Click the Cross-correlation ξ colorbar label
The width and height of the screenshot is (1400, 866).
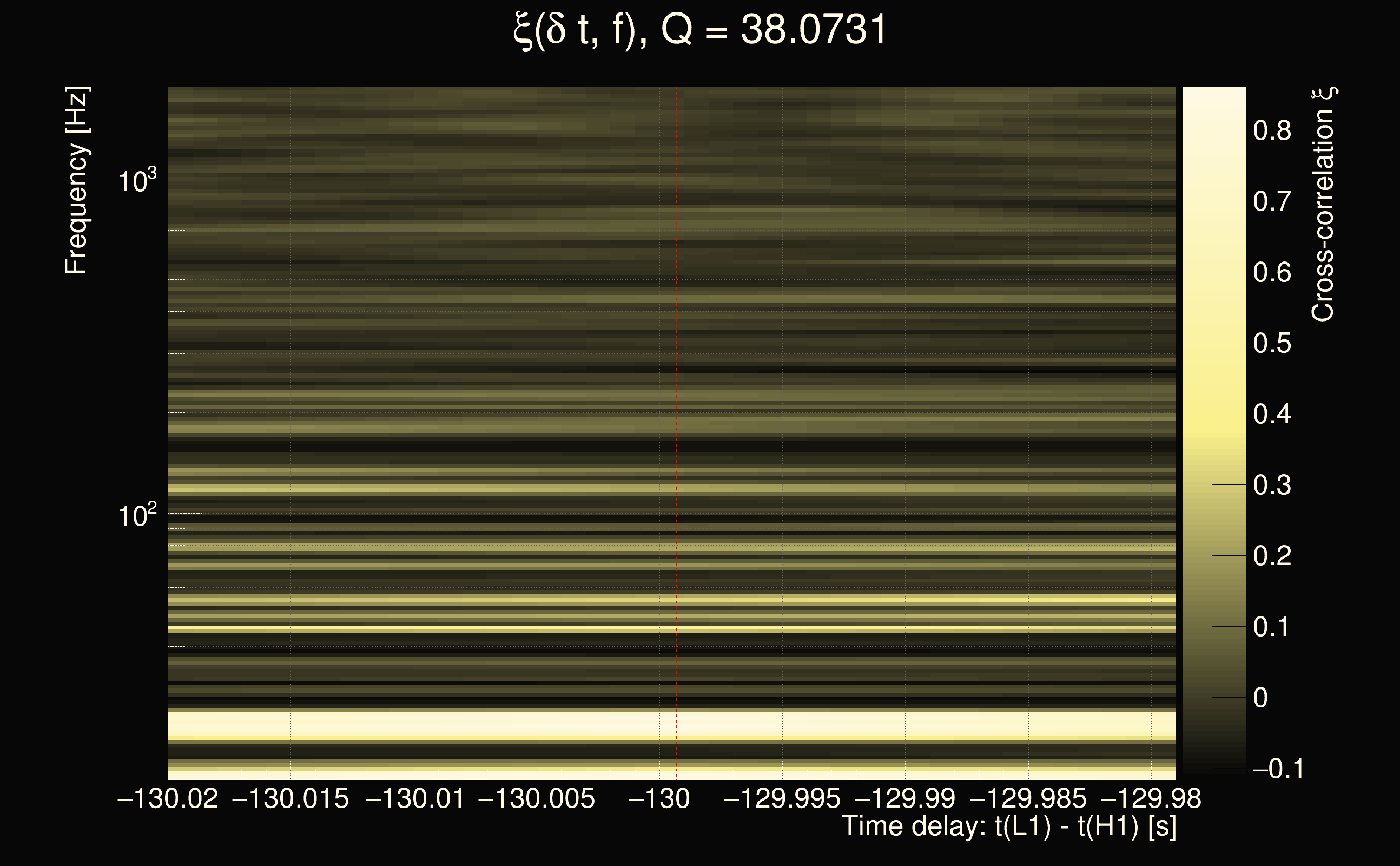click(x=1323, y=205)
